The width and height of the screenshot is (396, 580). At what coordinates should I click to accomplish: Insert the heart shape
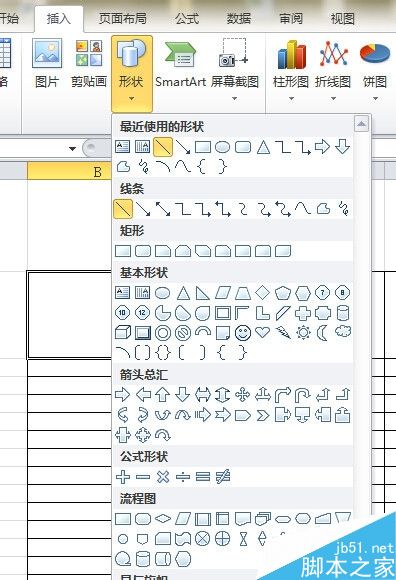pyautogui.click(x=263, y=332)
